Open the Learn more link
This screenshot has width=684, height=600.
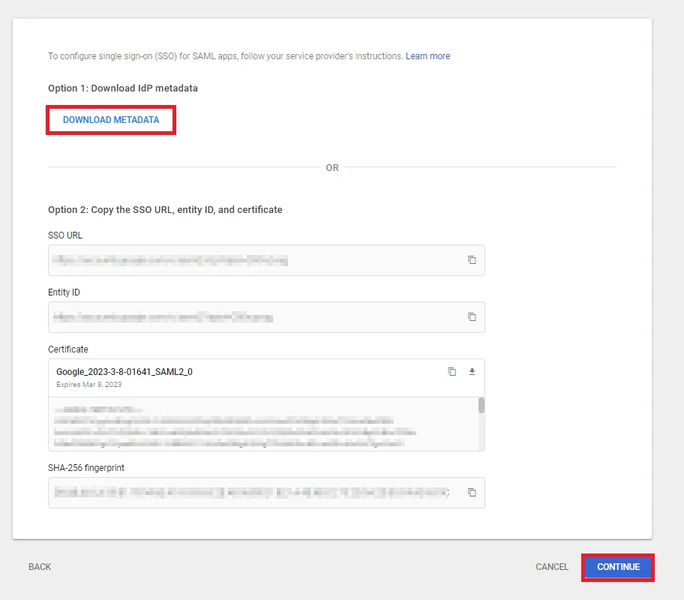coord(427,56)
